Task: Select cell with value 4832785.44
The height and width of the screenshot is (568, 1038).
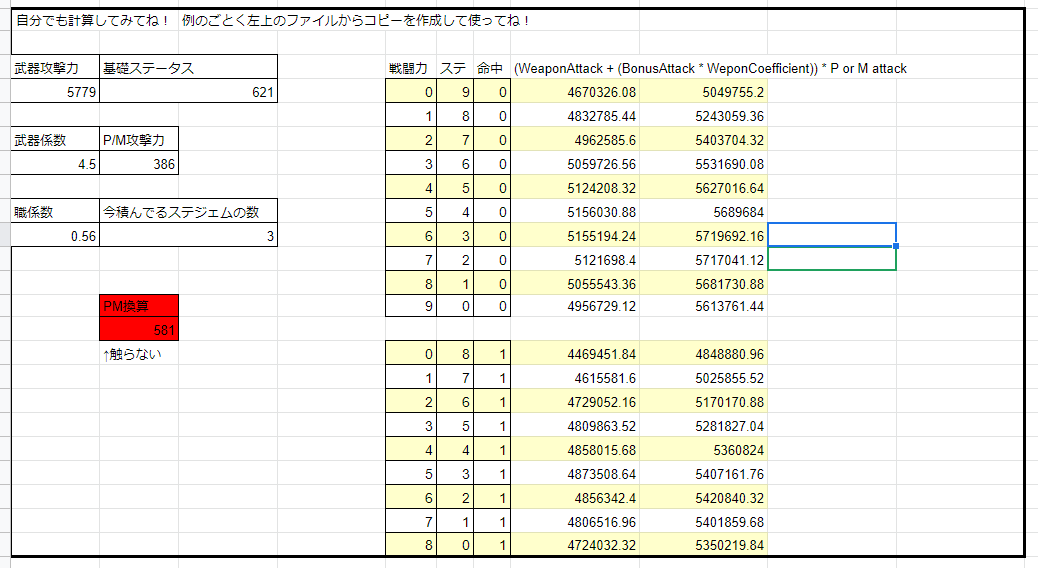Action: coord(575,116)
